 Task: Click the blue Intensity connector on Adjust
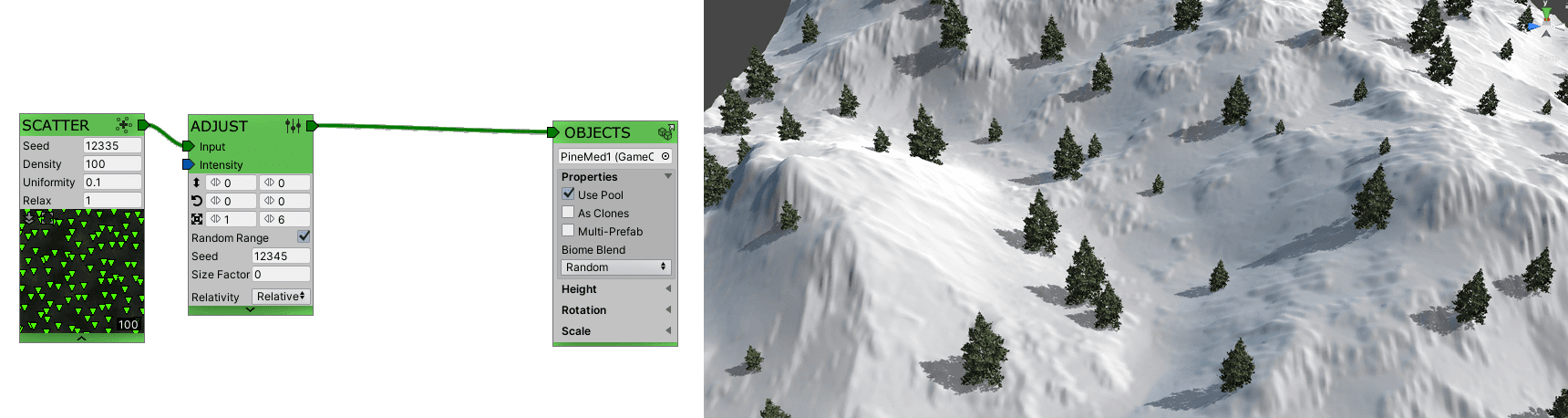click(x=189, y=164)
